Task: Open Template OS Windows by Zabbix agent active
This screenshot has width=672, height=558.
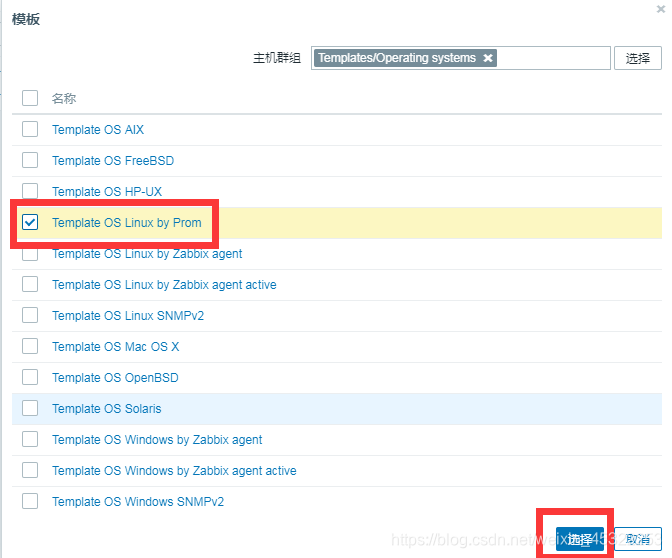Action: point(174,471)
